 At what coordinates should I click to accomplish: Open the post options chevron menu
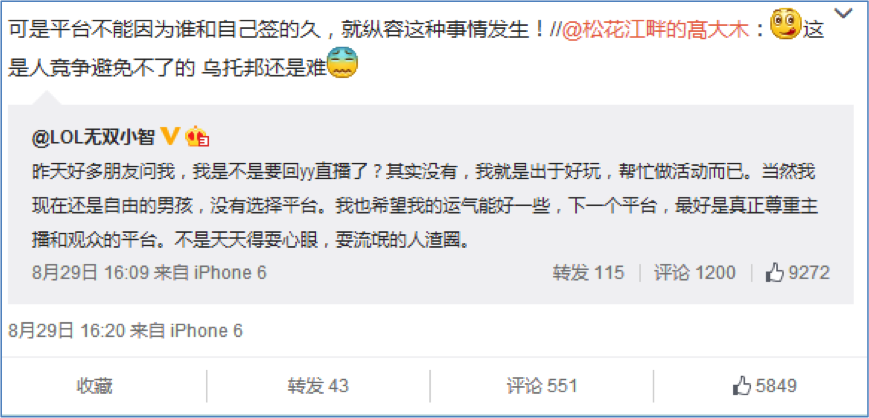(x=843, y=13)
